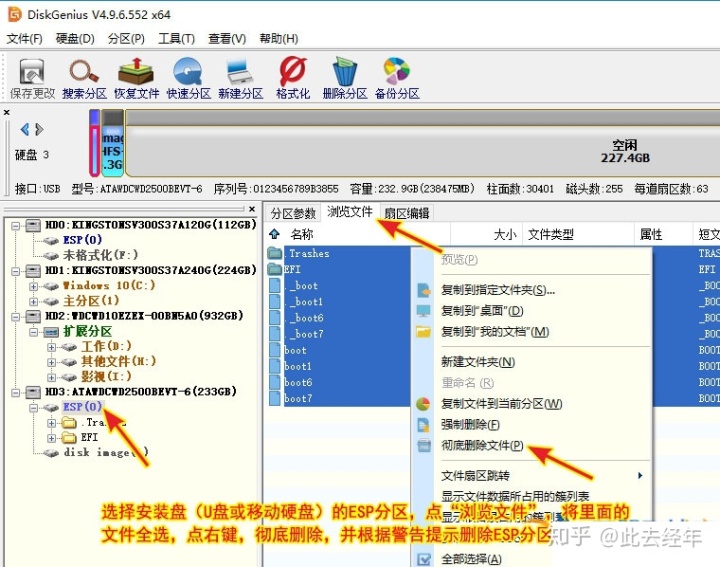
Task: Click the Format (格式化) toolbar icon
Action: tap(293, 79)
